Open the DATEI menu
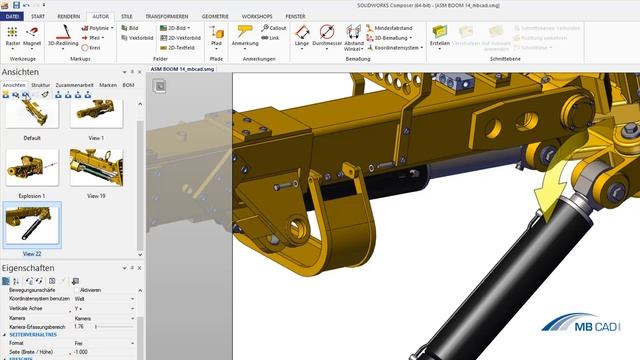The image size is (640, 360). coord(12,16)
